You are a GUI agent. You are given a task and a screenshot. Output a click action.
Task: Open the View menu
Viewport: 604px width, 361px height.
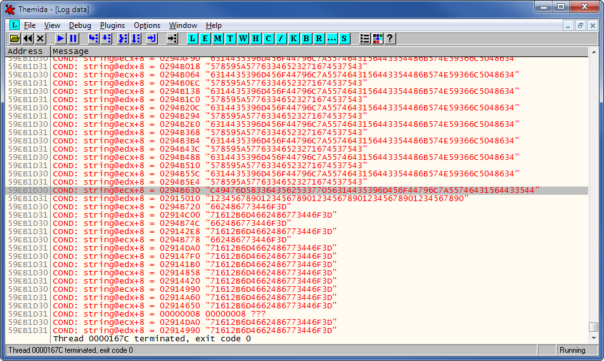(x=52, y=25)
